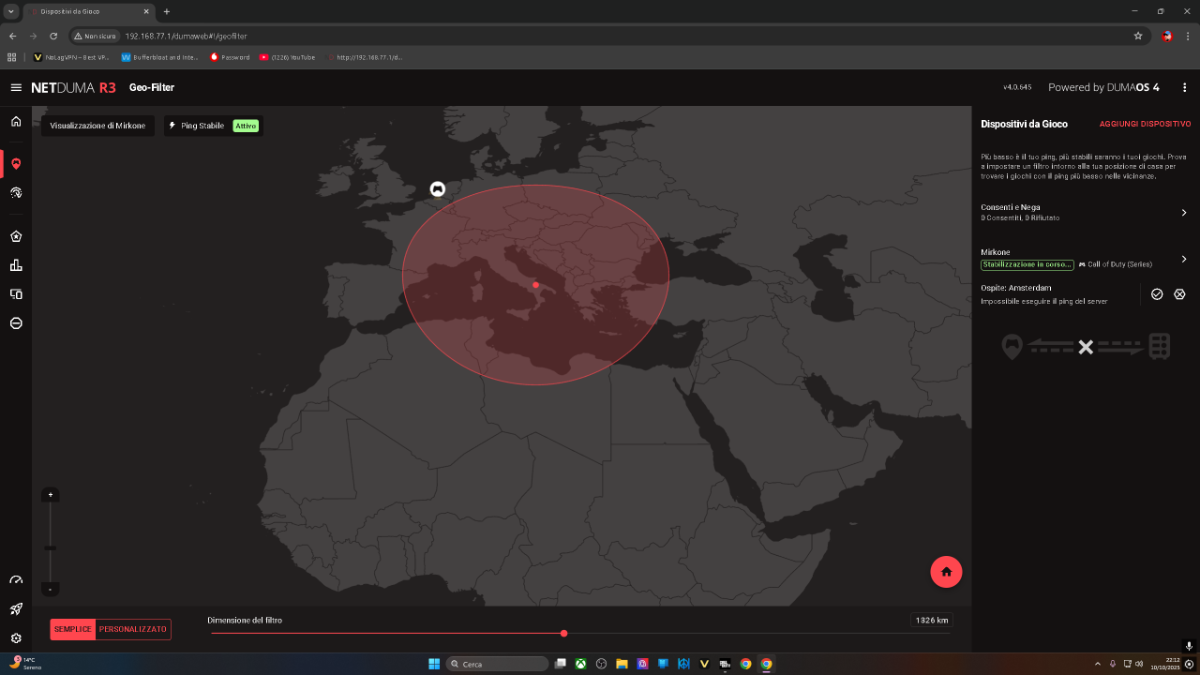Click the filter size slider handle
Screen dimensions: 1200x675
tap(564, 633)
